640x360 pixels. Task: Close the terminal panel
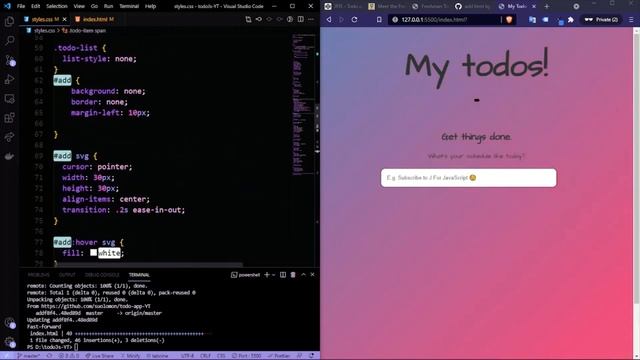pos(313,275)
